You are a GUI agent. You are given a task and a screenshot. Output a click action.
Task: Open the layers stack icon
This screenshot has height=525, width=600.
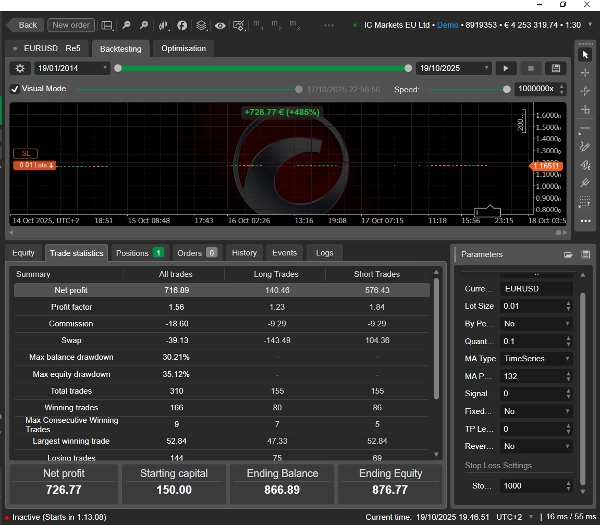point(201,25)
